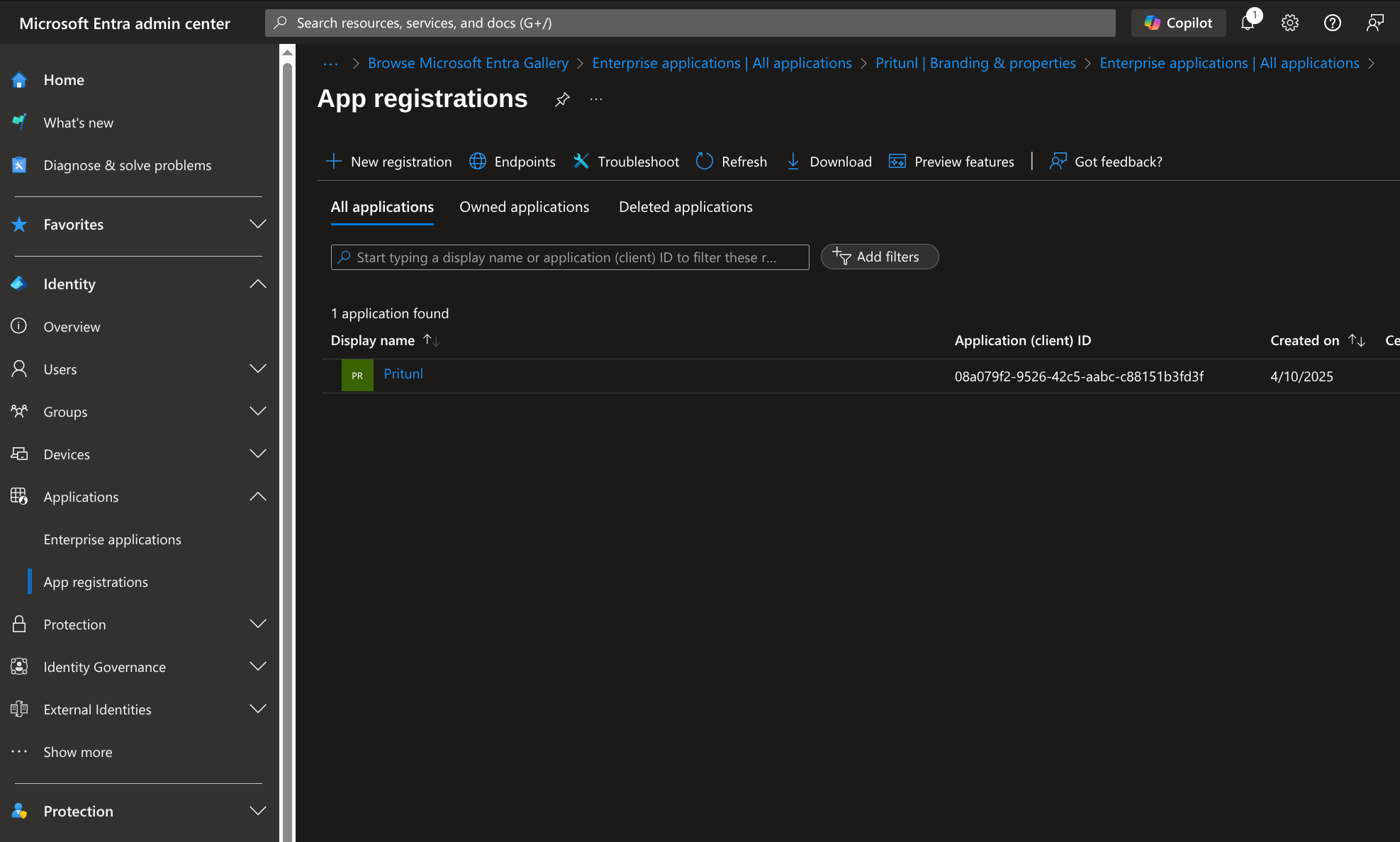
Task: Click Download in the toolbar
Action: pos(829,162)
